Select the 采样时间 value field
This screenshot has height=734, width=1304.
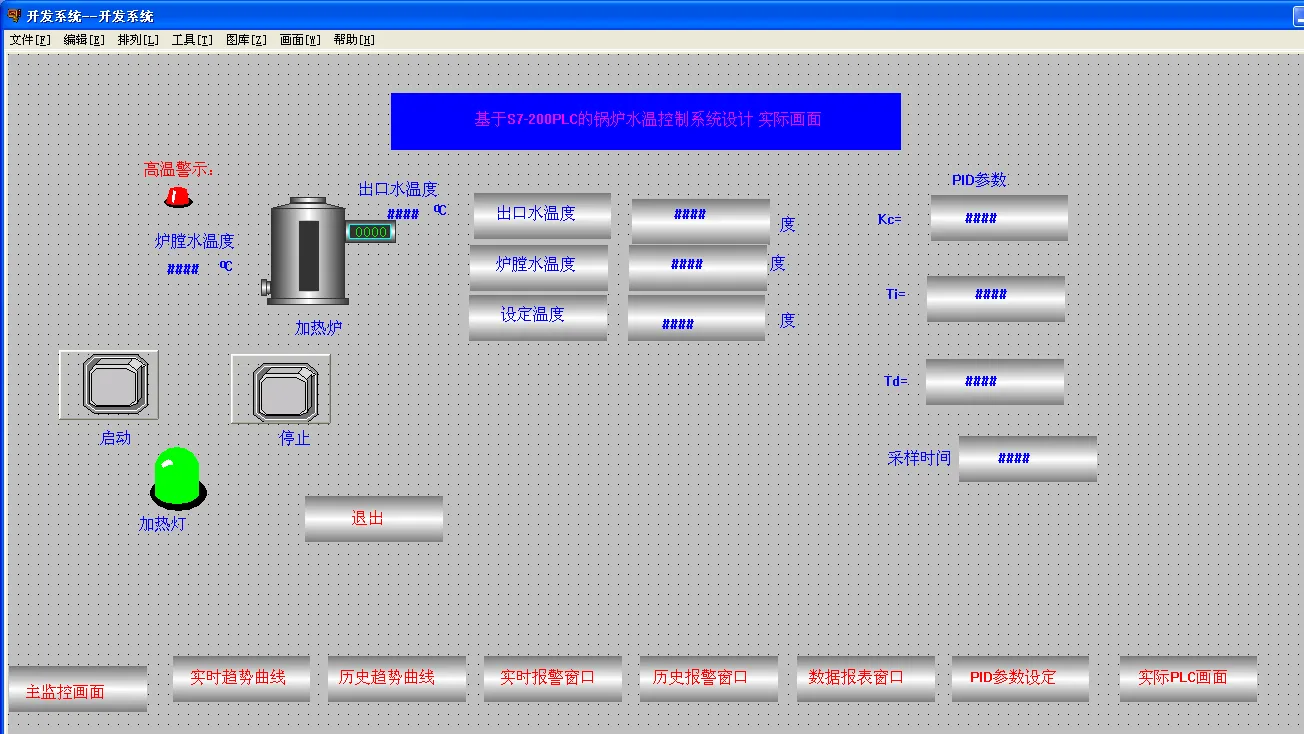point(1028,459)
